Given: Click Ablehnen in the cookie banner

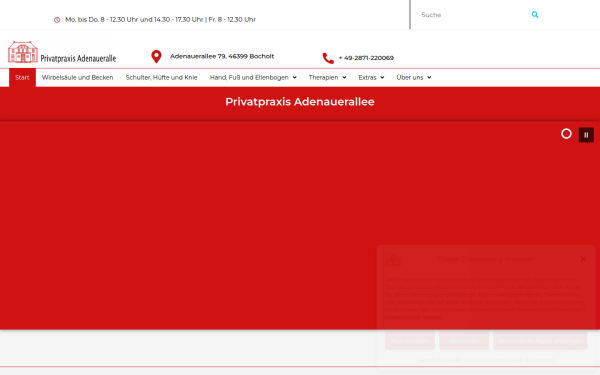Looking at the screenshot, I should (464, 341).
